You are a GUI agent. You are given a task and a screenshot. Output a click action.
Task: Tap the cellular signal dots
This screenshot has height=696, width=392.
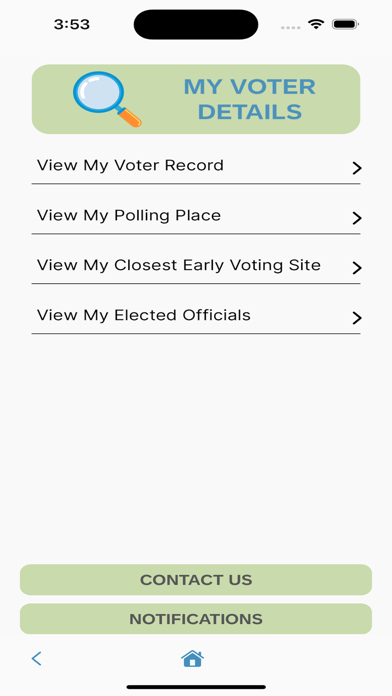(x=291, y=28)
